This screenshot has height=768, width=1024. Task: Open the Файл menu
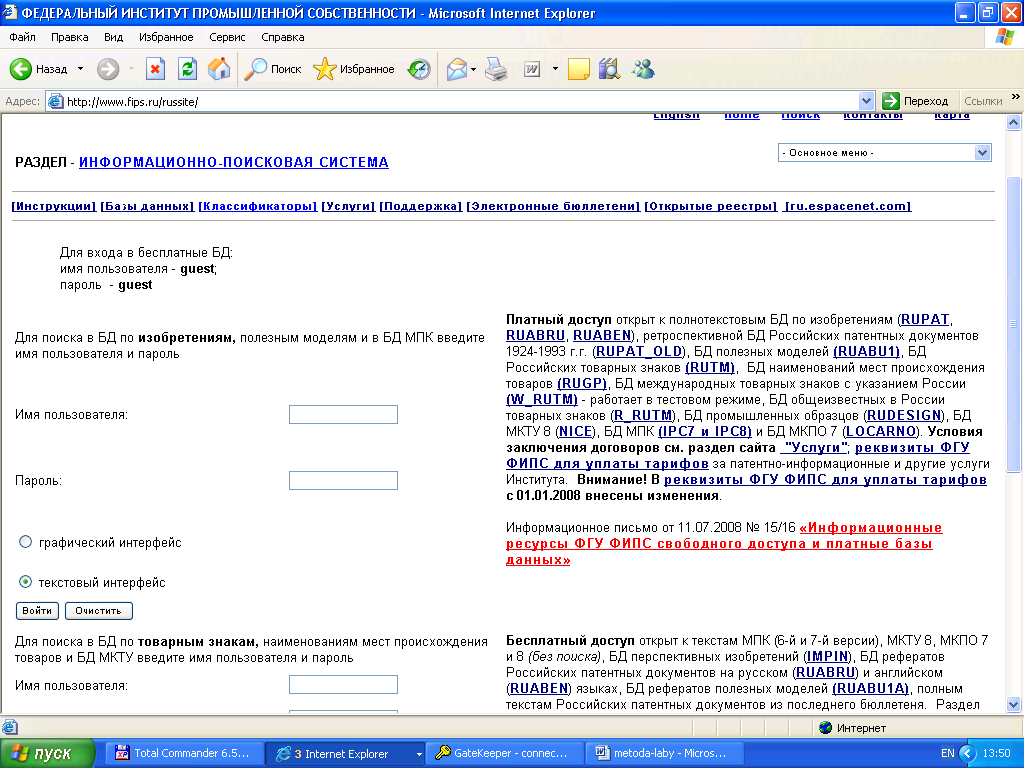pyautogui.click(x=22, y=37)
